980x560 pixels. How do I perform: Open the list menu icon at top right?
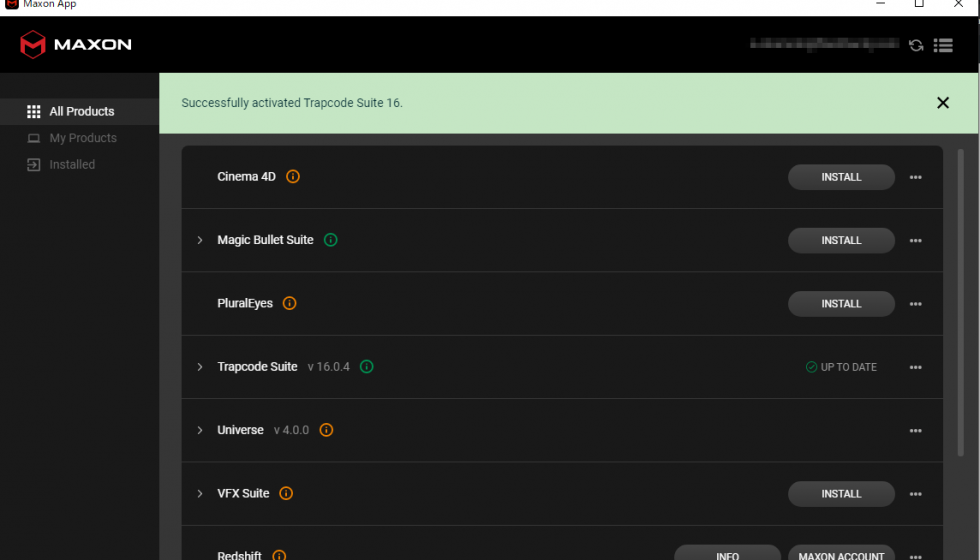[943, 45]
